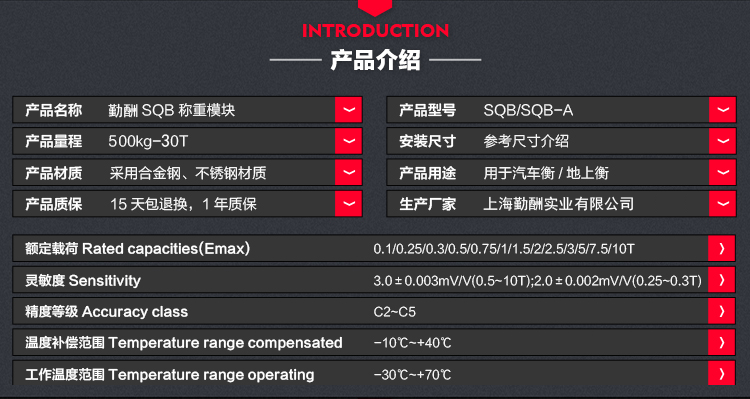Select the INTRODUCTION red heading

(375, 31)
